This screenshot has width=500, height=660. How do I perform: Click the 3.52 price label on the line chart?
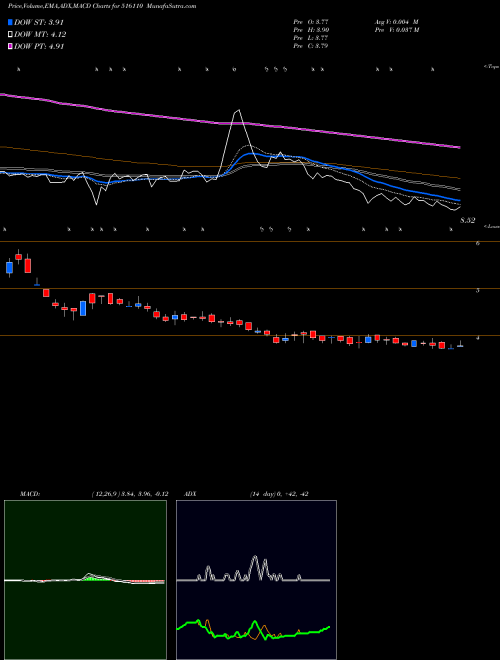point(468,220)
